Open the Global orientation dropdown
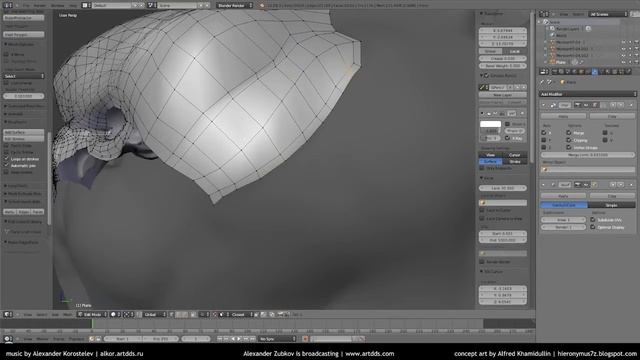The image size is (640, 360). [154, 314]
